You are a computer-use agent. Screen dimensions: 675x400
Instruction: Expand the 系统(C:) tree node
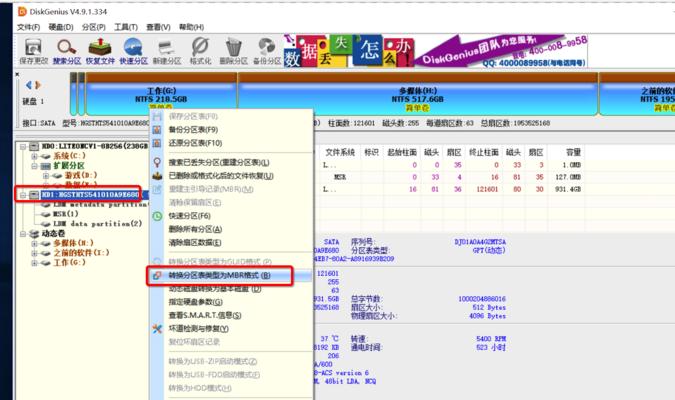click(x=34, y=156)
